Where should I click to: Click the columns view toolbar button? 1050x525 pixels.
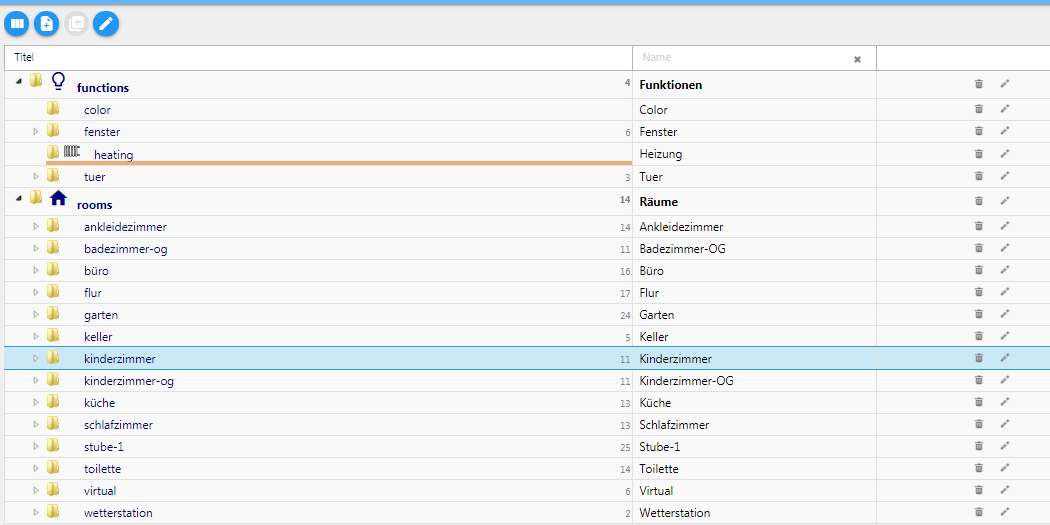point(17,23)
